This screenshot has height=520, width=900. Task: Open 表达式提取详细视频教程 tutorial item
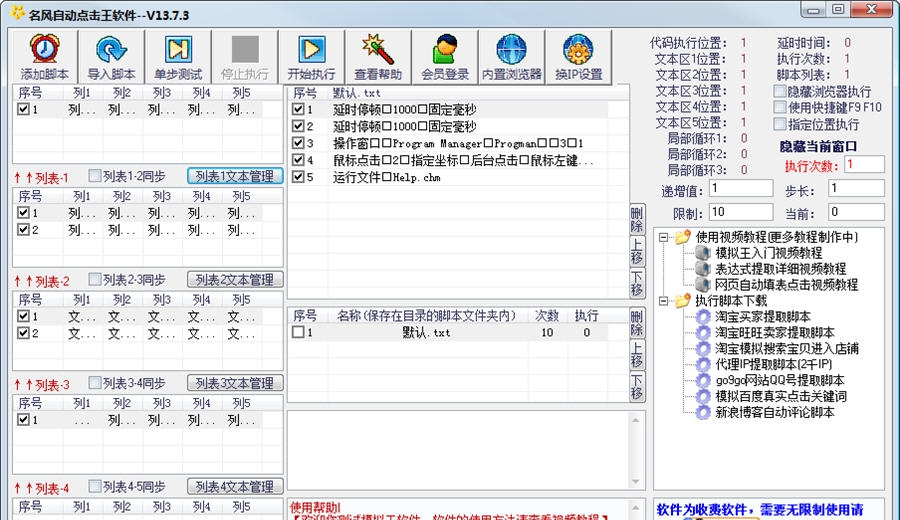tap(780, 269)
